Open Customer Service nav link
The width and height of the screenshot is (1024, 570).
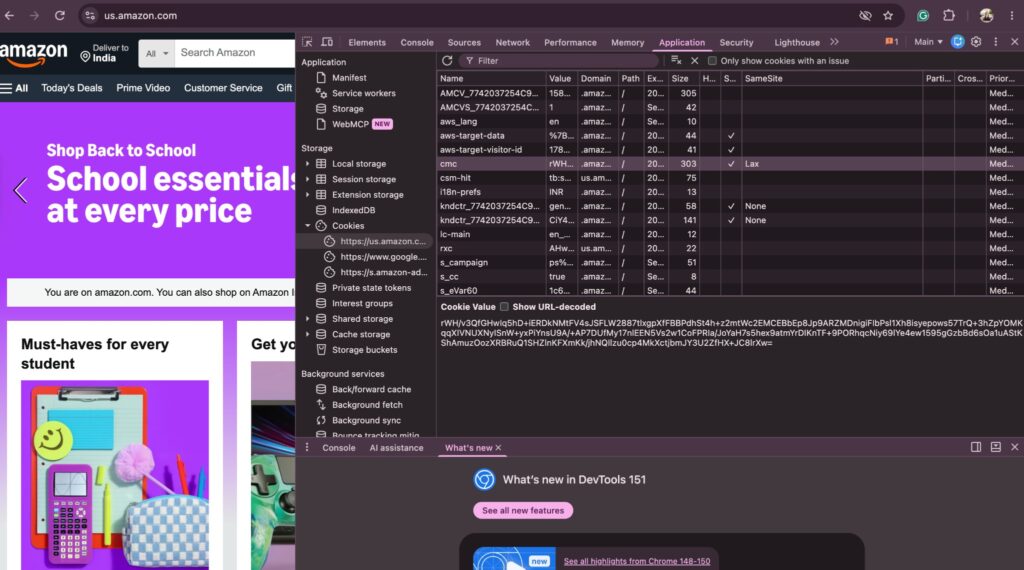click(223, 88)
